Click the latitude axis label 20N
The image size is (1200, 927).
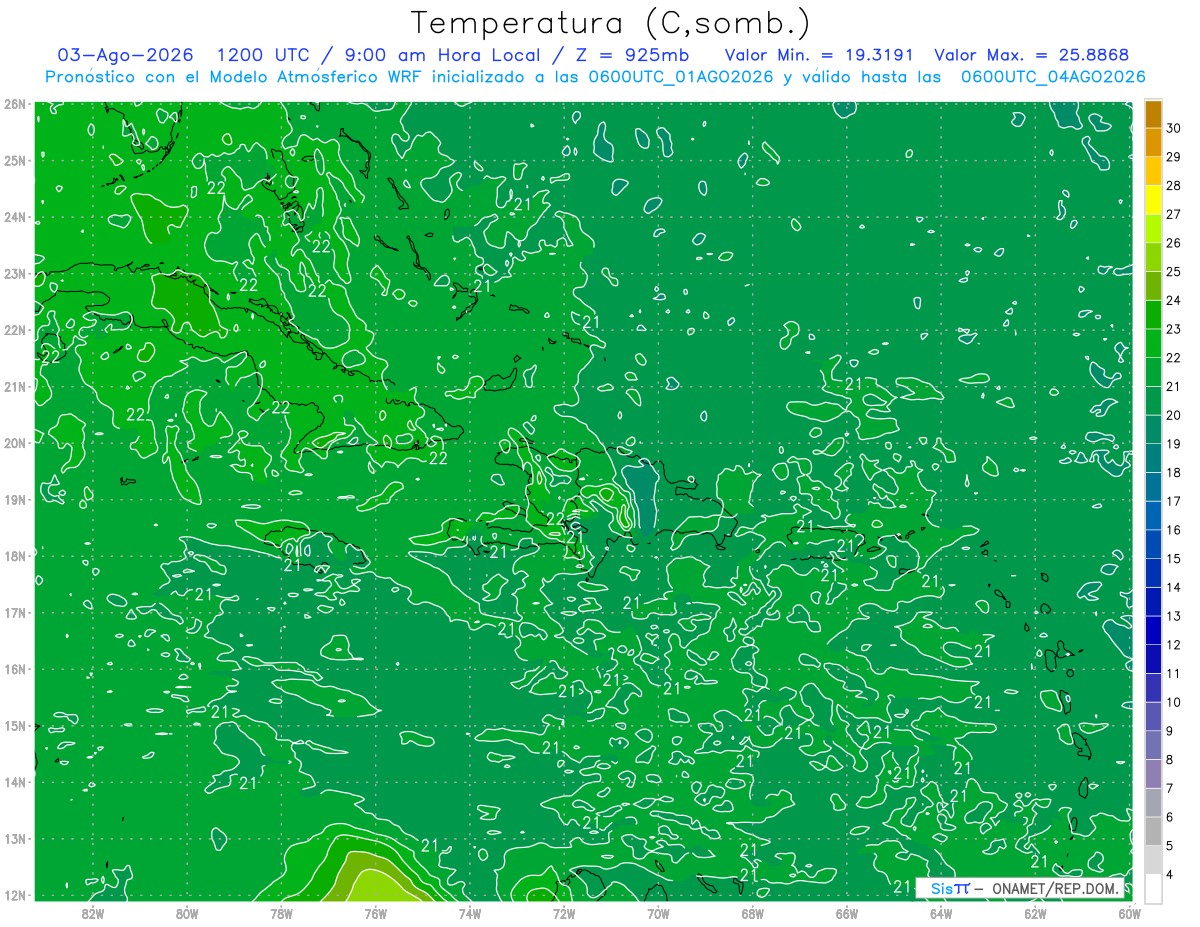(x=15, y=443)
